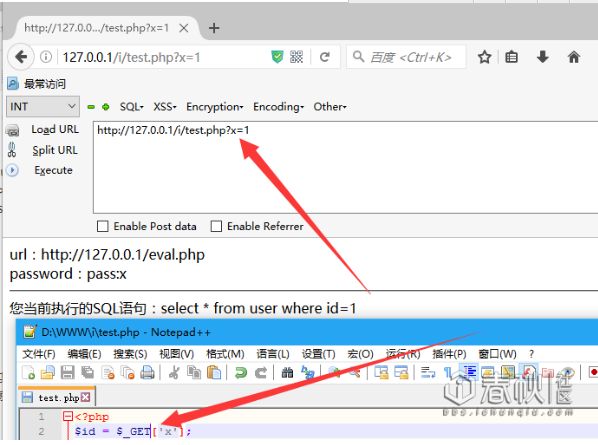598x445 pixels.
Task: Select the test.php tab in Notepad++
Action: coord(56,398)
